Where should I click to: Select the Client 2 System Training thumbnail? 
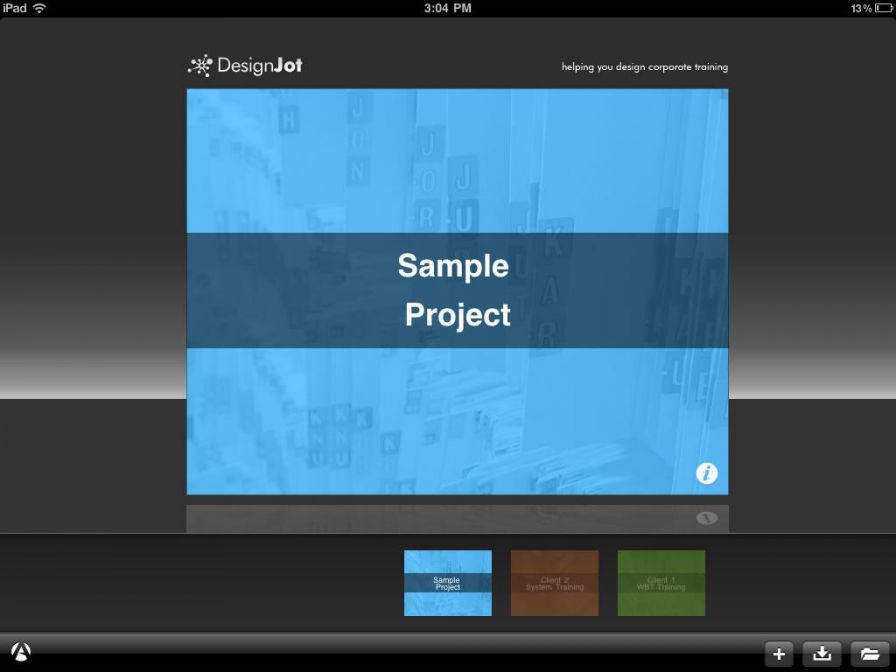click(x=555, y=583)
